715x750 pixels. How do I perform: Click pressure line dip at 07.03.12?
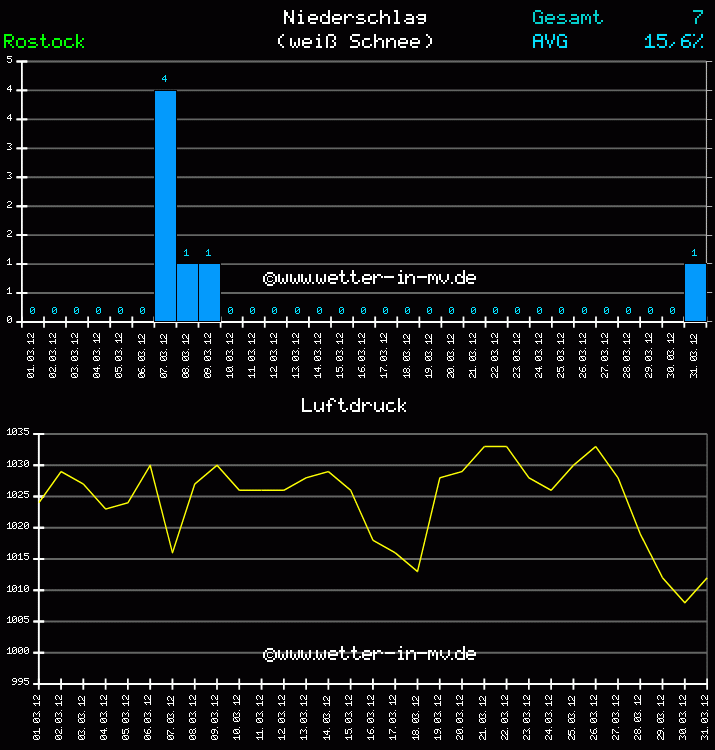(x=172, y=552)
